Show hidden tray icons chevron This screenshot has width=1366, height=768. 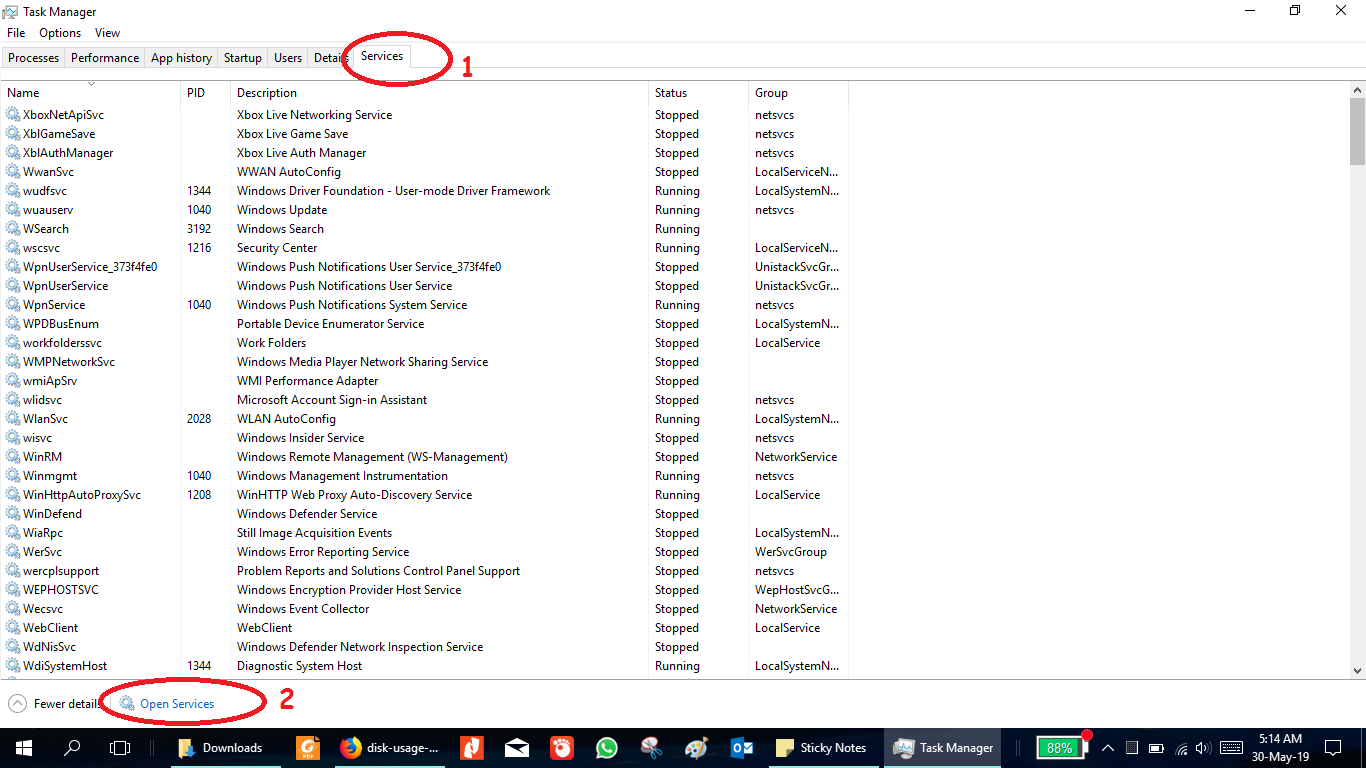point(1108,748)
